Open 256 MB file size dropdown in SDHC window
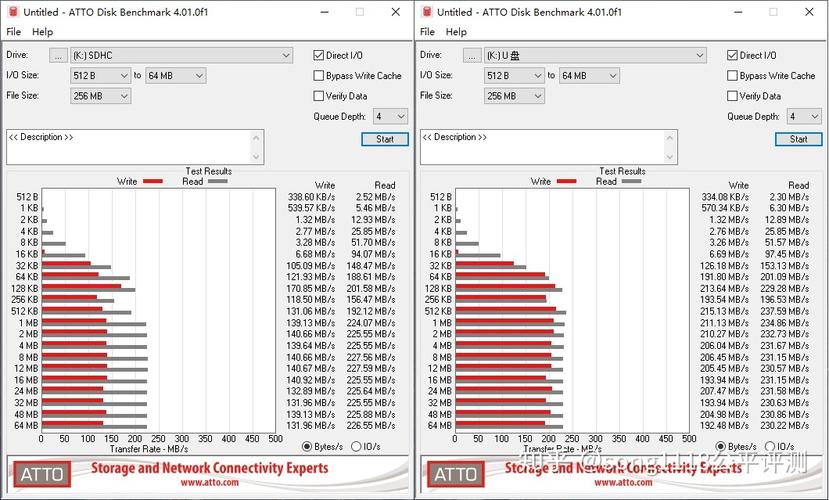Viewport: 829px width, 500px height. (x=100, y=96)
